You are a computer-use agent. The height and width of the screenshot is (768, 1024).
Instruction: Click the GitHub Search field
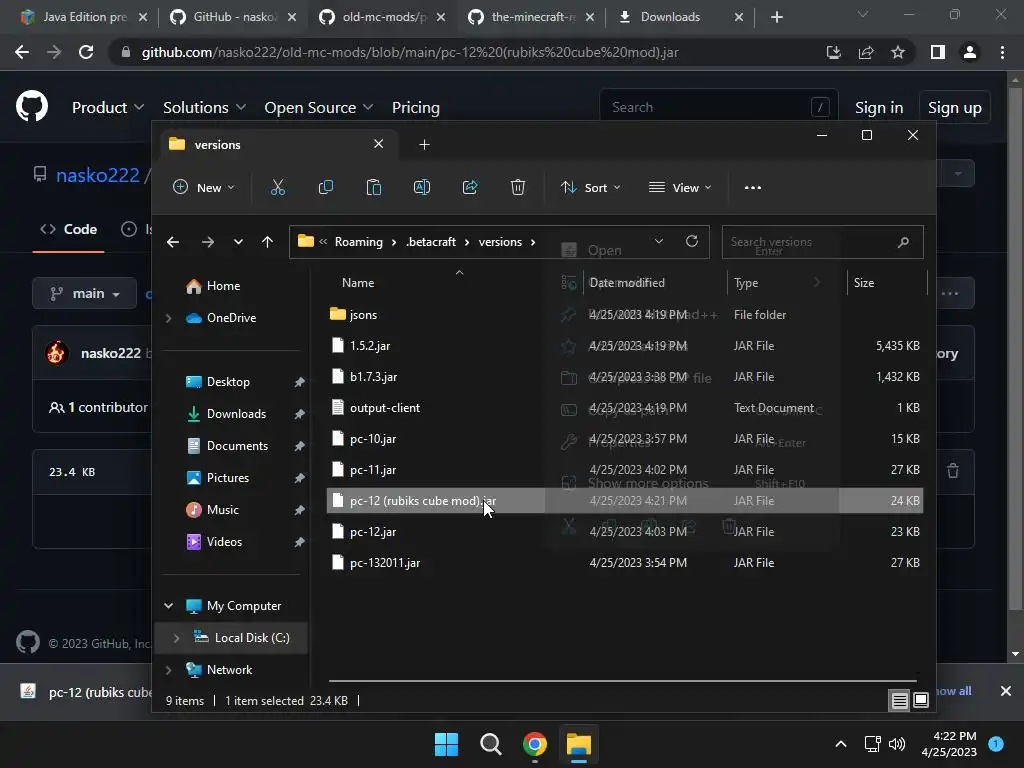point(718,107)
